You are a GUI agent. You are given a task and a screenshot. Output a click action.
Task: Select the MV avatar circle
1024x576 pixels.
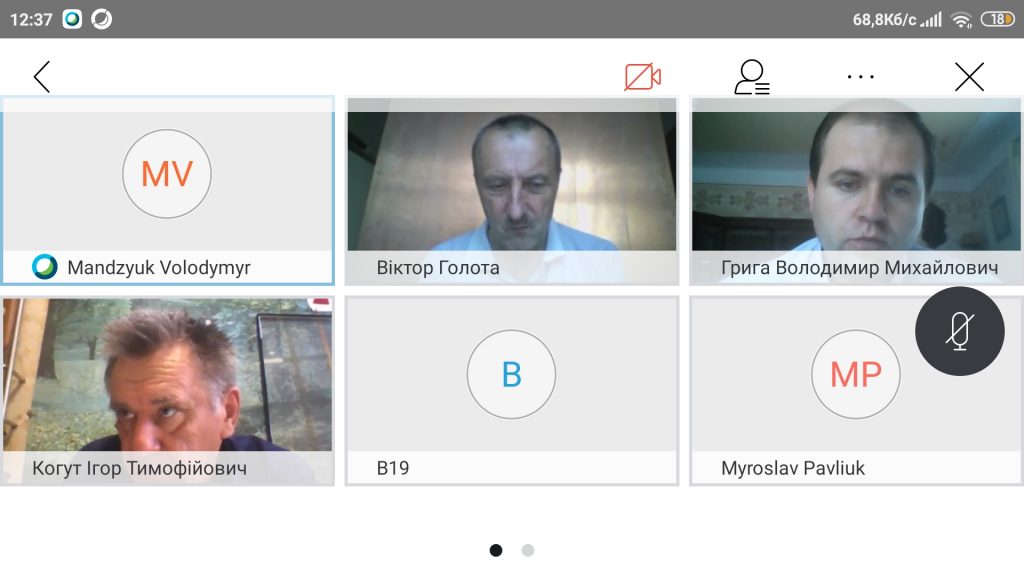tap(167, 174)
